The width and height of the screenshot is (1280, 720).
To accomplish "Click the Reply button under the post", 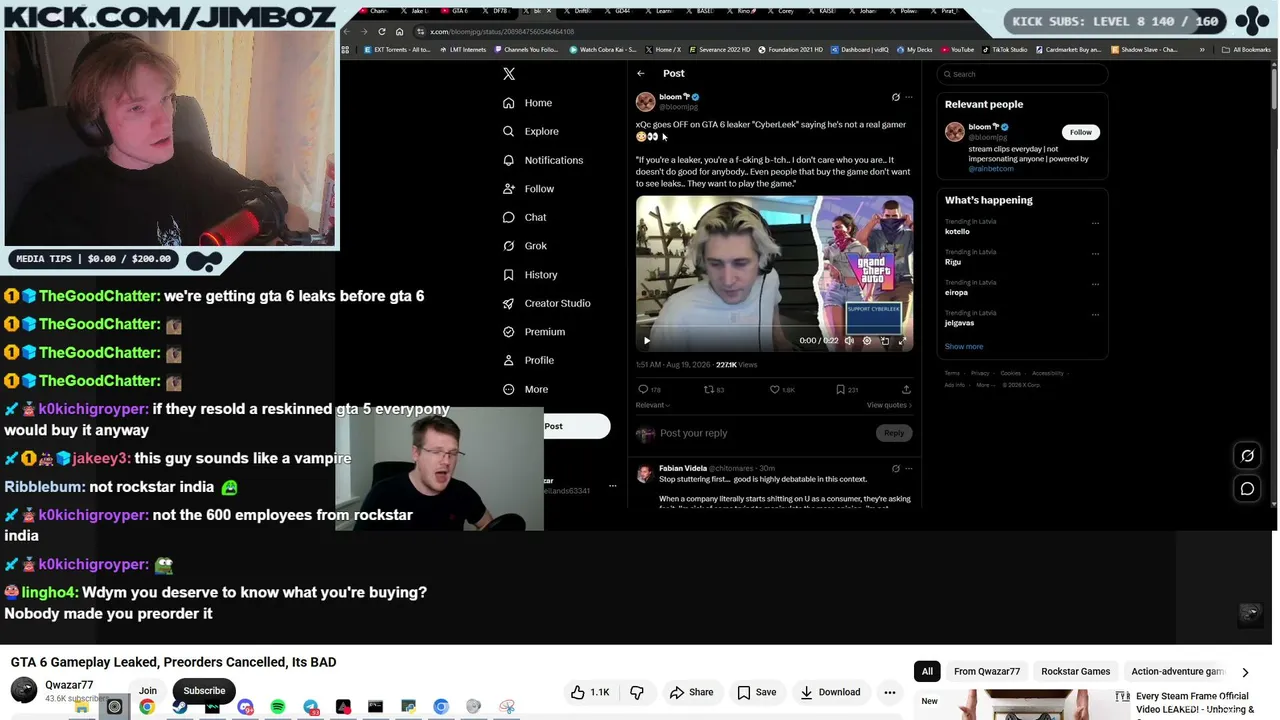I will [894, 433].
